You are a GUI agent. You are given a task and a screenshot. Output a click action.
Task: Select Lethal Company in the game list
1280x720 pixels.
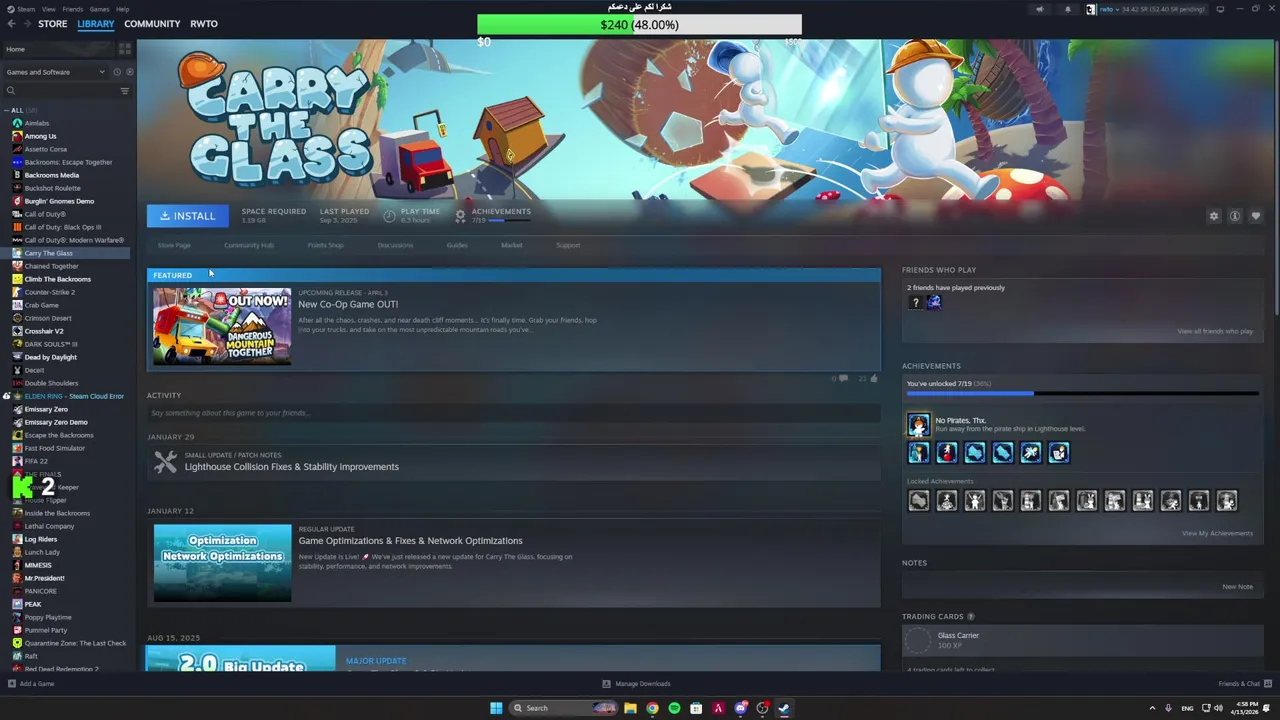49,526
